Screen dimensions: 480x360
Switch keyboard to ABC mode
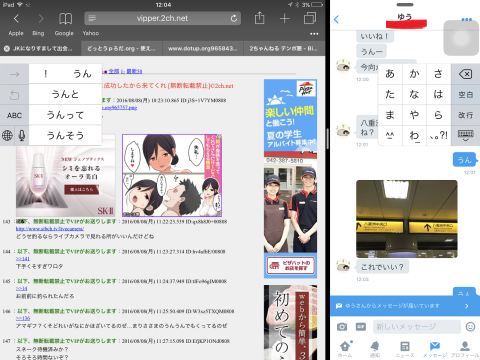pyautogui.click(x=14, y=115)
